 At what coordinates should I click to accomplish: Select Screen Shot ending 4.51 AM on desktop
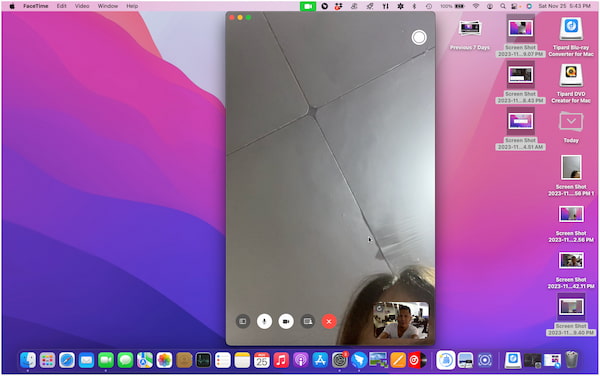coord(520,129)
